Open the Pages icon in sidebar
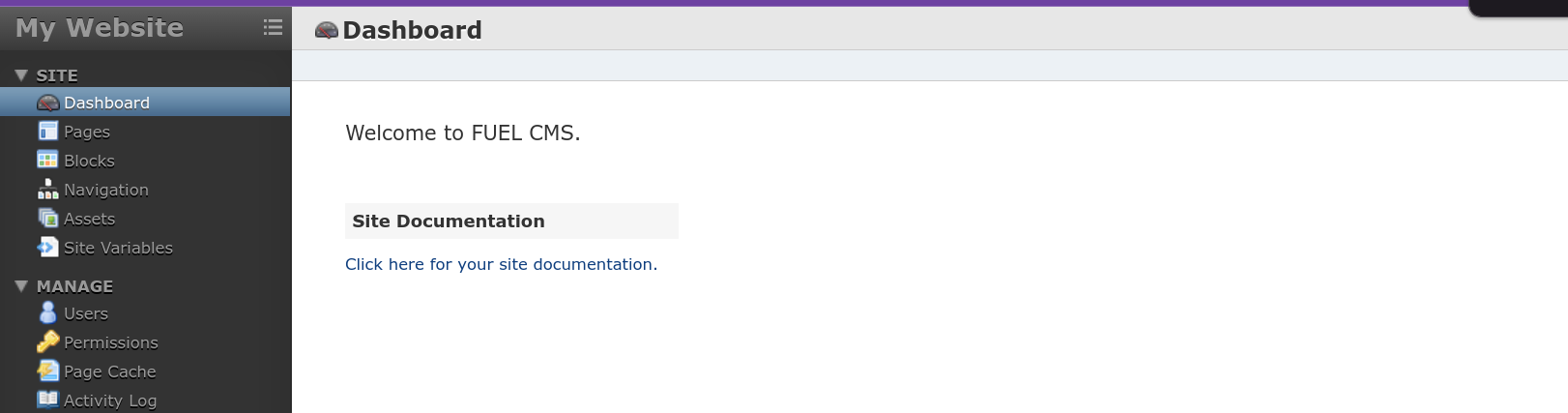This screenshot has width=1568, height=413. [x=47, y=131]
